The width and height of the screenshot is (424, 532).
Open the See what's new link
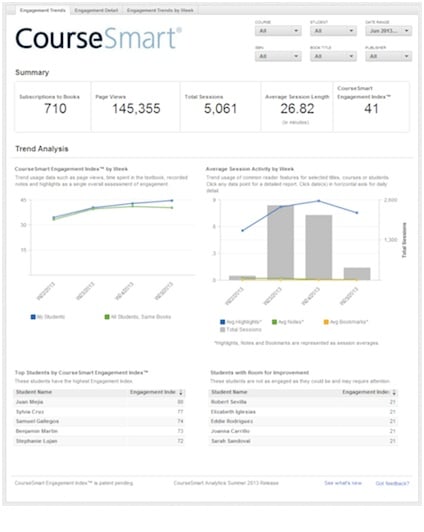click(x=343, y=482)
